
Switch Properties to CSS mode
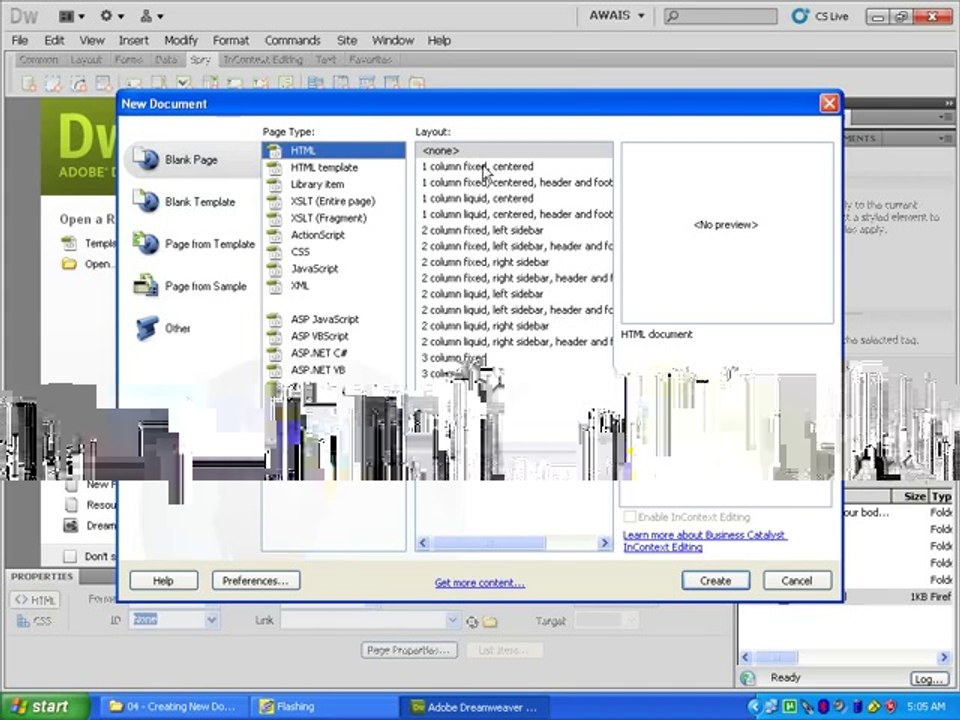(34, 621)
